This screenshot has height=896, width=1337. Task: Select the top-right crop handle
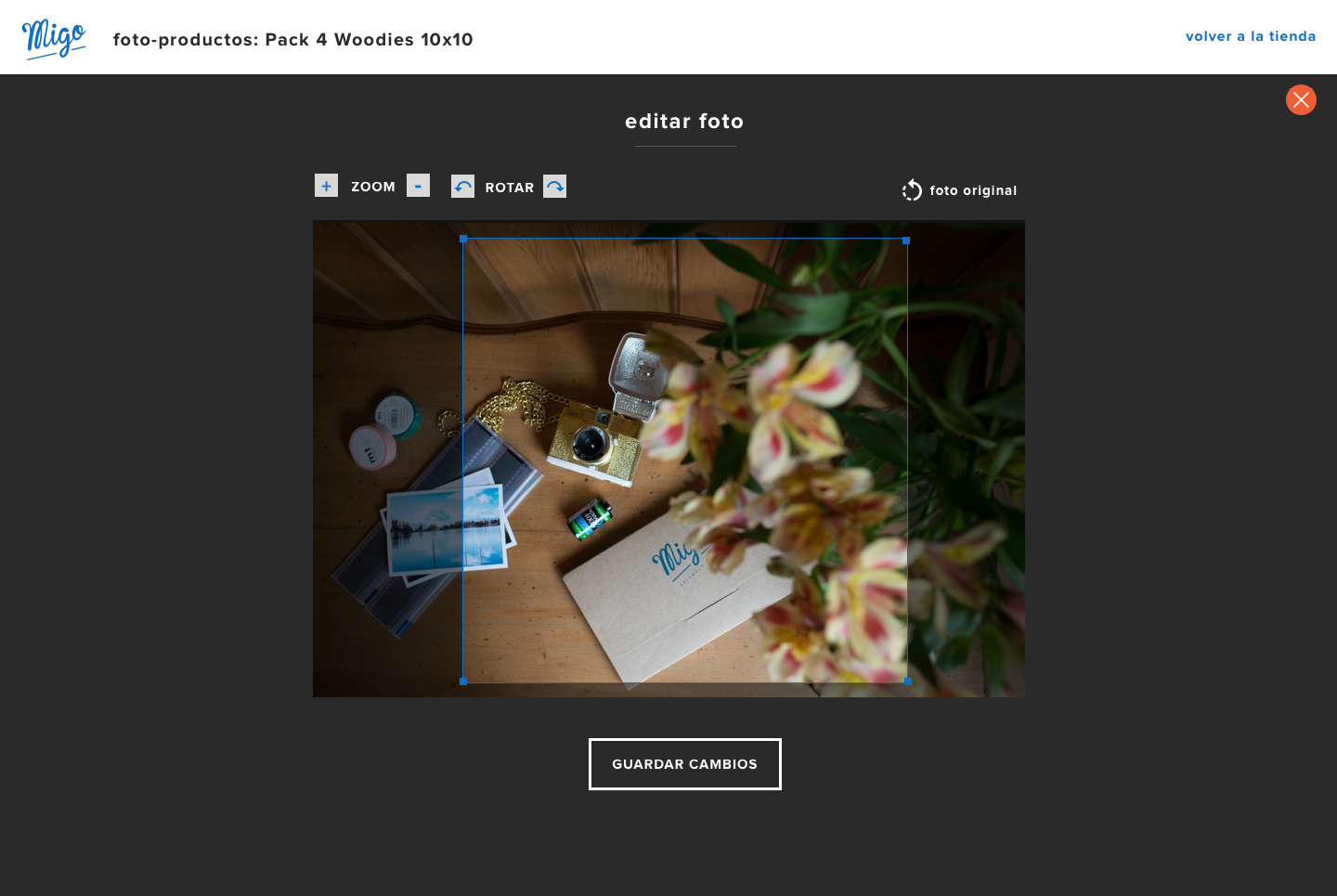pyautogui.click(x=906, y=240)
